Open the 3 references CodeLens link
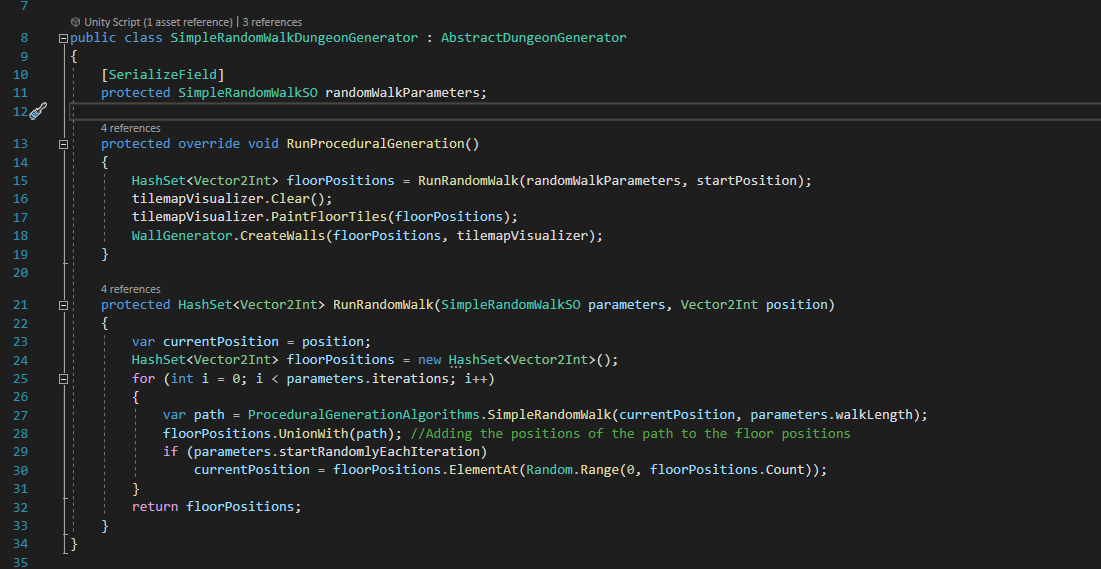 point(272,22)
